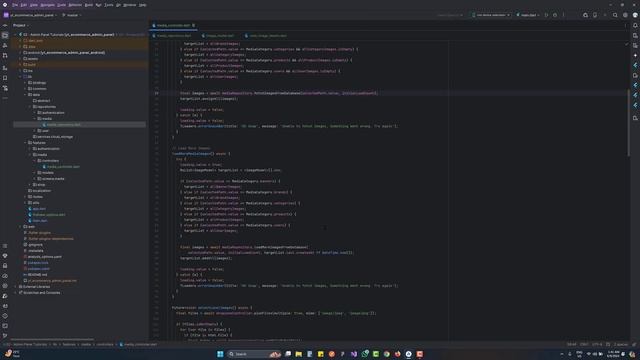Collapse the data folder
Image resolution: width=640 pixels, height=360 pixels.
pos(25,95)
